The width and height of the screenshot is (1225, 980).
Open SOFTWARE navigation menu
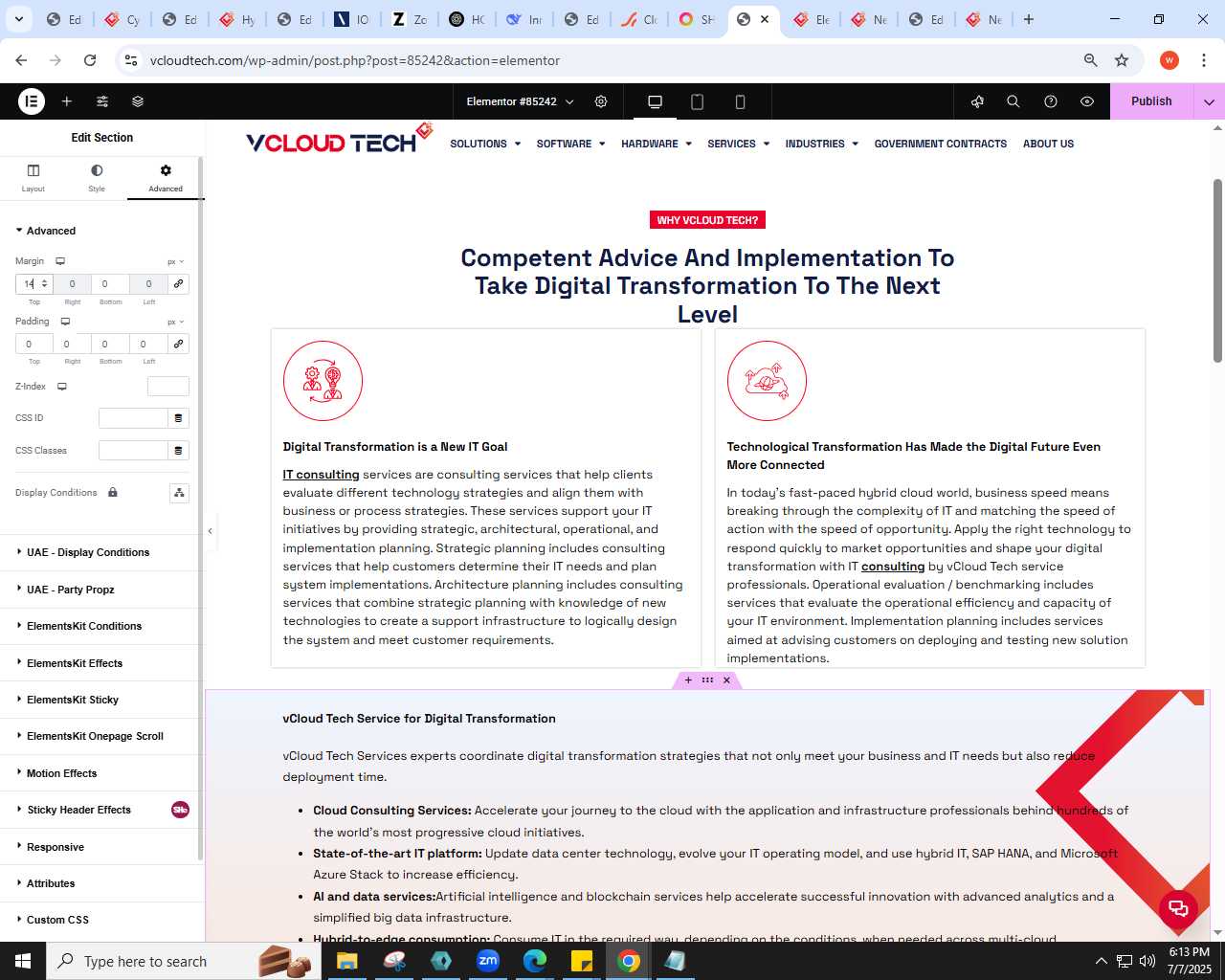pyautogui.click(x=570, y=144)
